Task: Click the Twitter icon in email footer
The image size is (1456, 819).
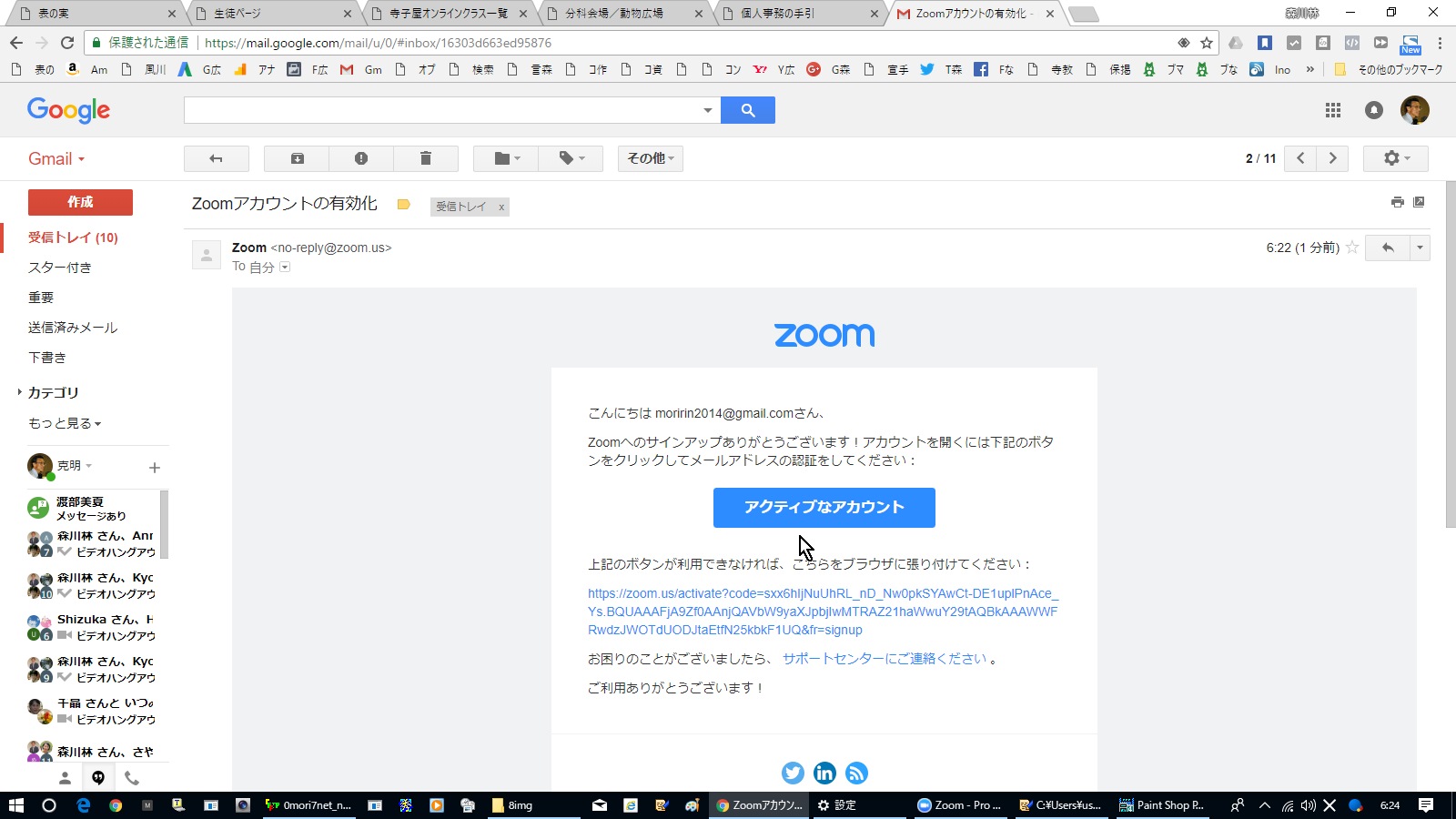Action: (793, 773)
